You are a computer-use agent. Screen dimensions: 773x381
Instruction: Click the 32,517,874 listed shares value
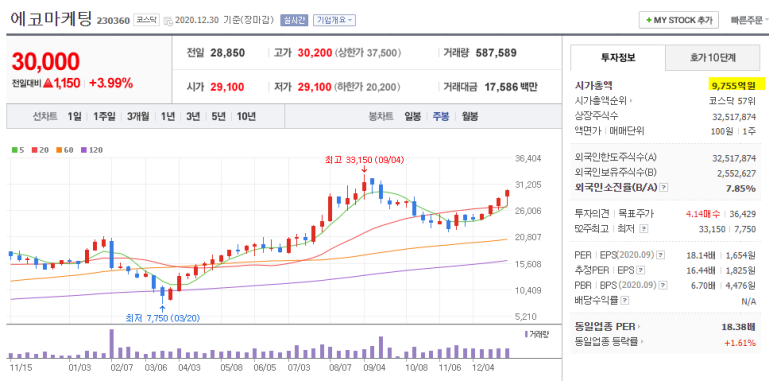(x=734, y=117)
